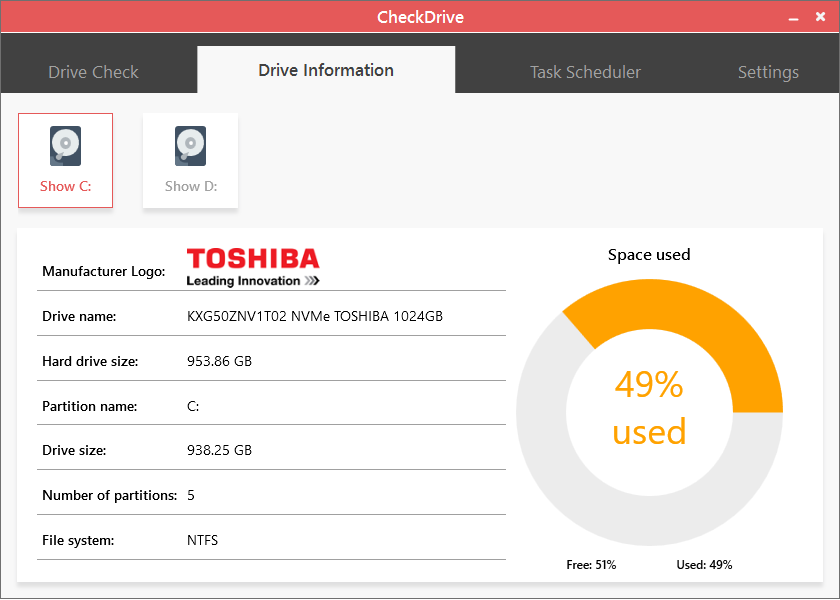Click the 'Show C:' text label
The height and width of the screenshot is (600, 840).
tap(65, 186)
